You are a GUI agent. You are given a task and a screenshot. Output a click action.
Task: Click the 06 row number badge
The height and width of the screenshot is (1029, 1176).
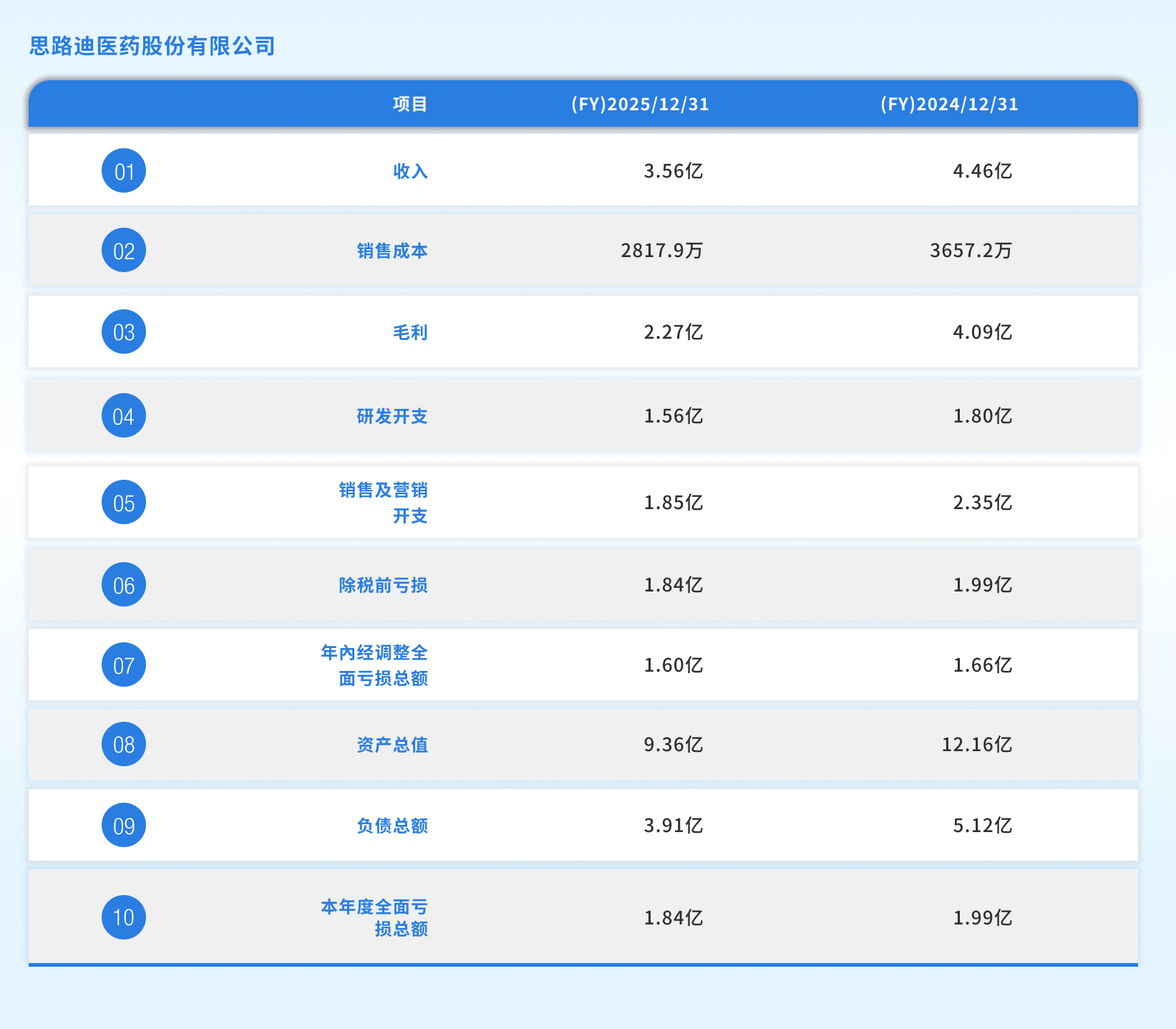point(124,585)
